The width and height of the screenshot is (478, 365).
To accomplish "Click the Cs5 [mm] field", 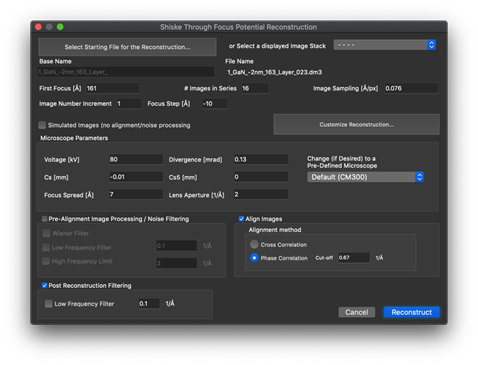I will [x=261, y=177].
